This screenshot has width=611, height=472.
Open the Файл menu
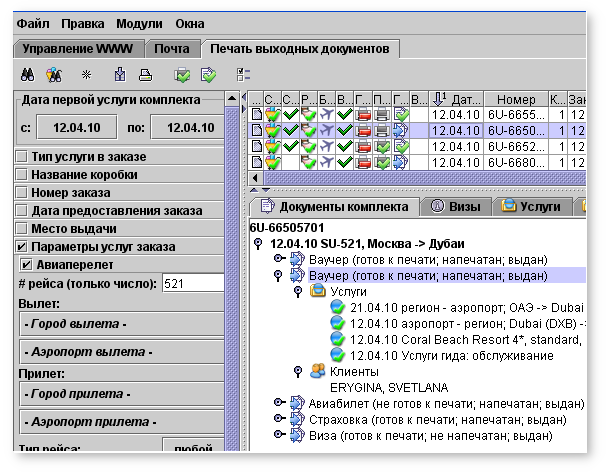[33, 22]
